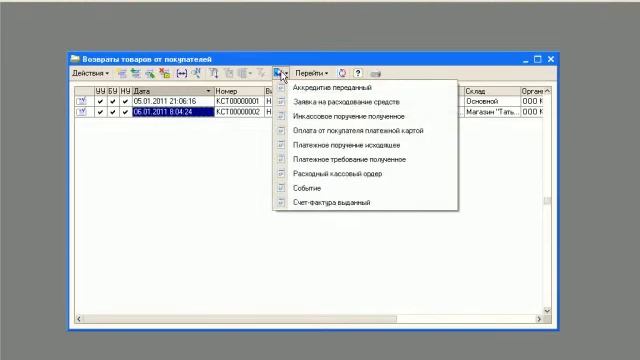Click the БУ column header
Image resolution: width=640 pixels, height=360 pixels.
(x=113, y=91)
